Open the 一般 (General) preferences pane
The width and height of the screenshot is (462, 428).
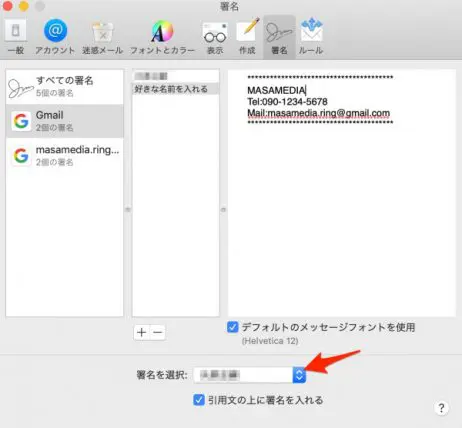[16, 37]
